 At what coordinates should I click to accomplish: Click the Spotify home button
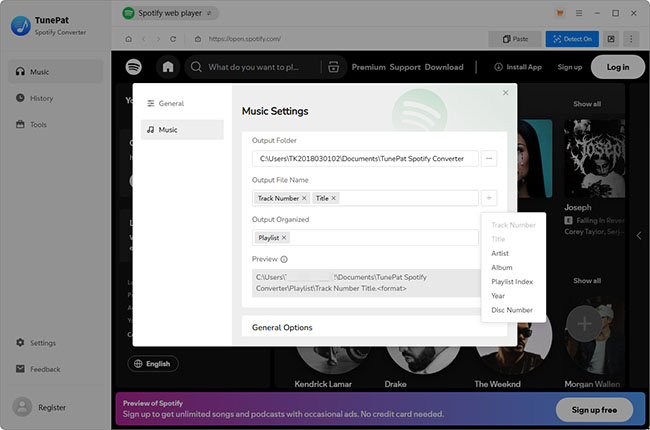[168, 67]
